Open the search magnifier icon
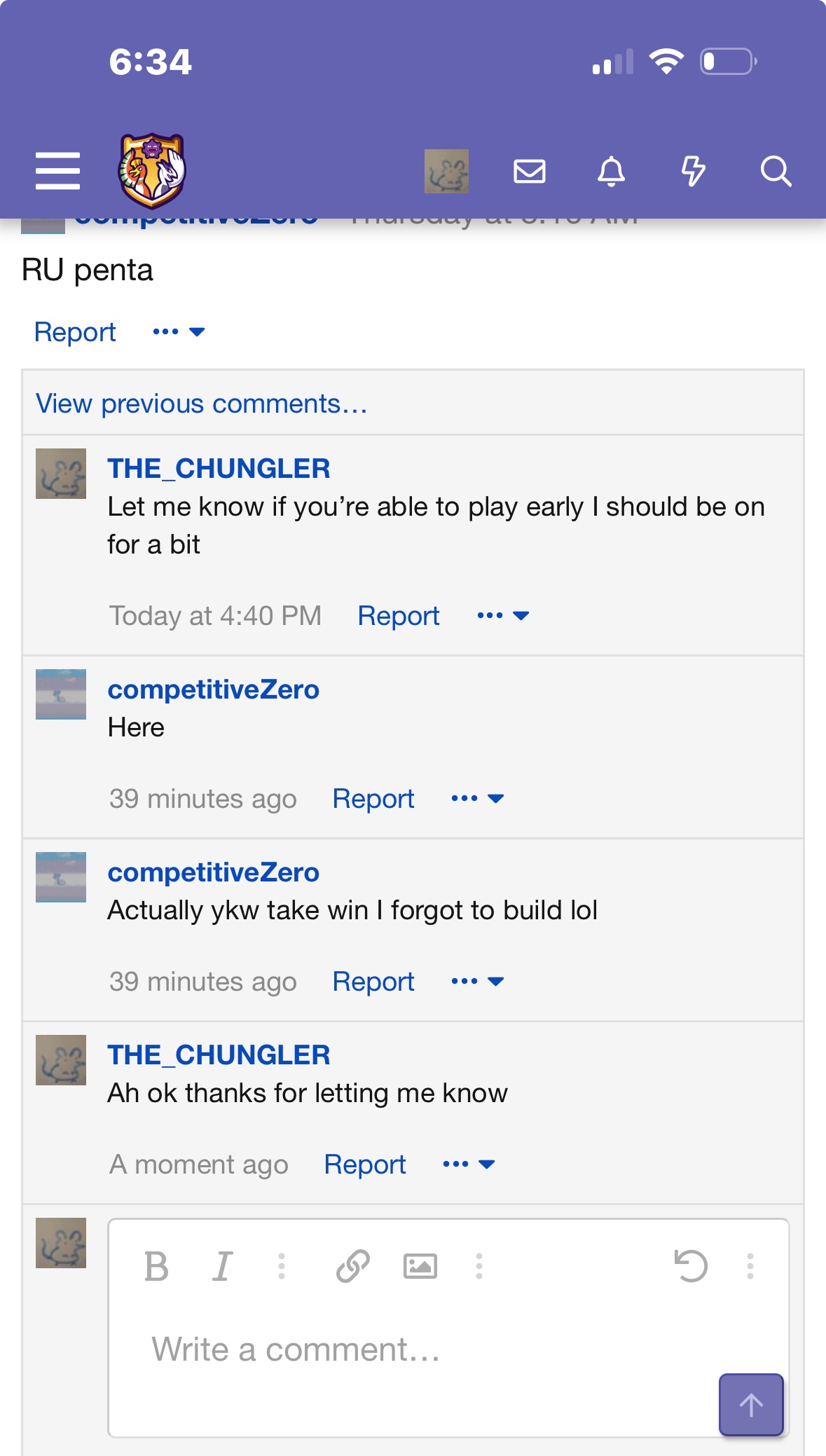This screenshot has height=1456, width=826. 776,171
